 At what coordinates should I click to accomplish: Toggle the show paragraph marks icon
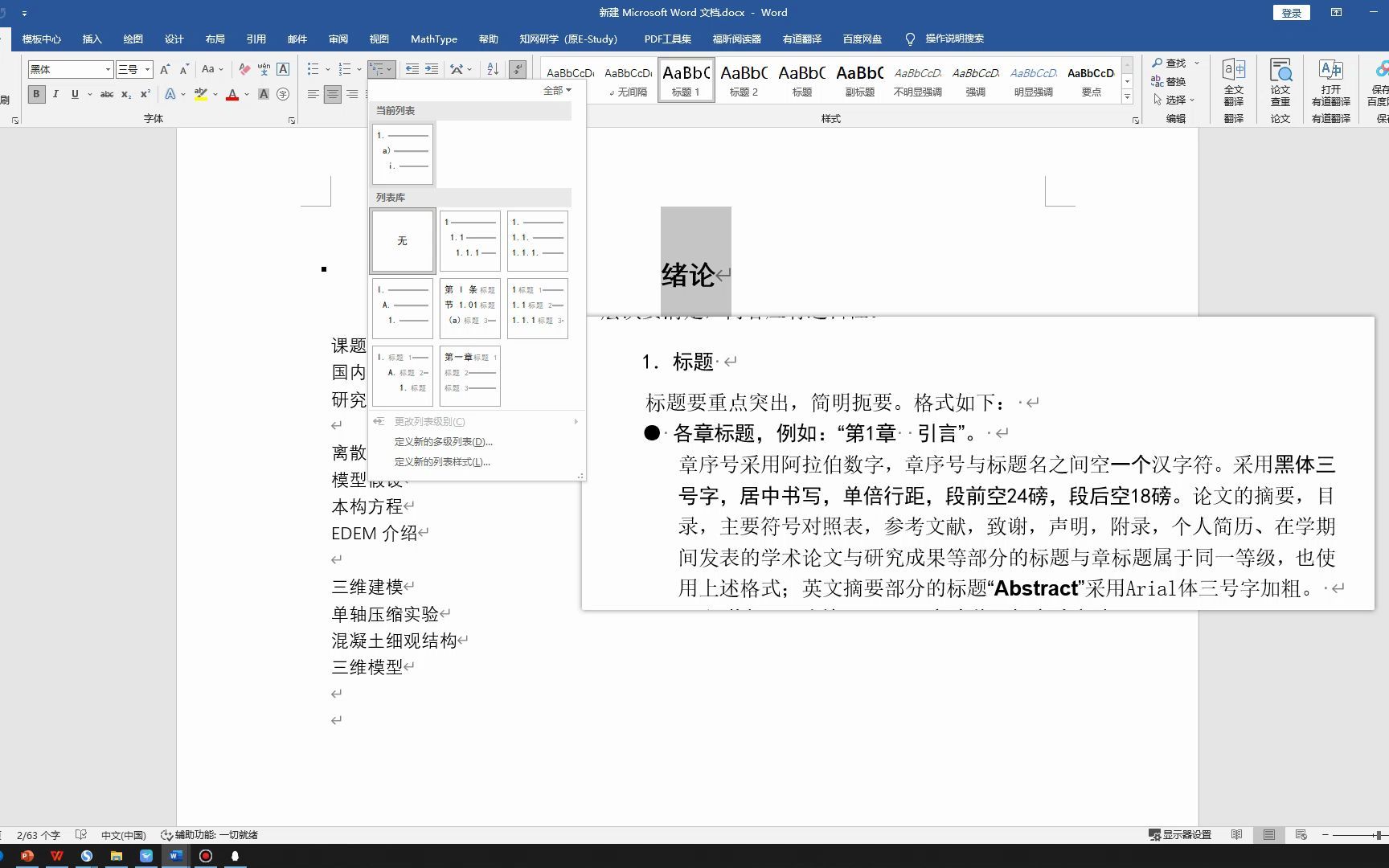pos(517,69)
